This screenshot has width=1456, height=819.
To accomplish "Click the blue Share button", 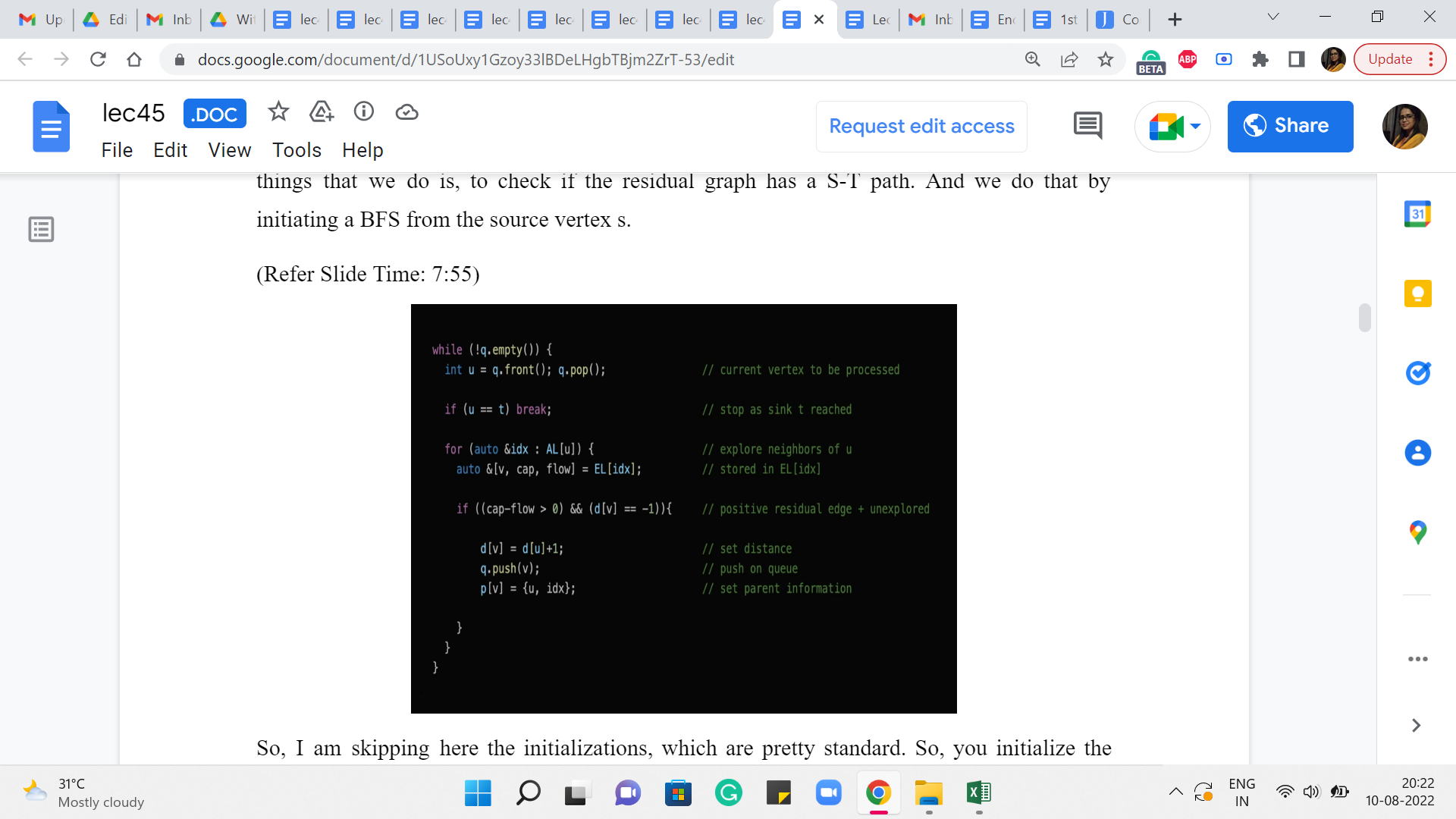I will click(x=1290, y=126).
